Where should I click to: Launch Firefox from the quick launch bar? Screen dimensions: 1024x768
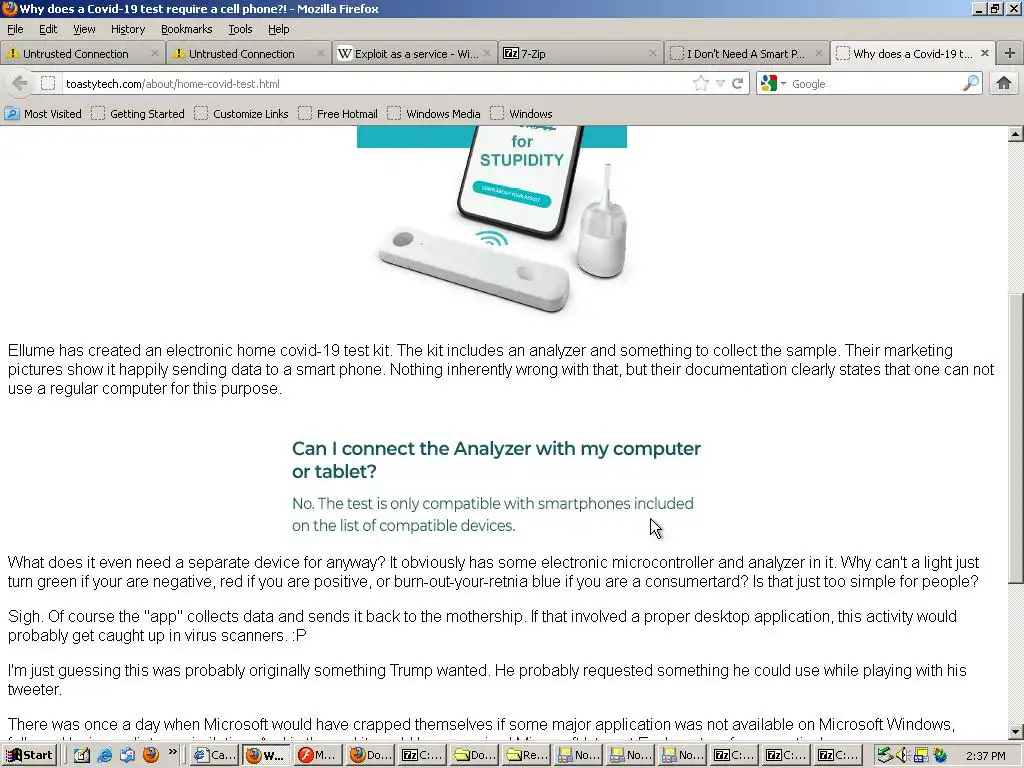tap(151, 755)
